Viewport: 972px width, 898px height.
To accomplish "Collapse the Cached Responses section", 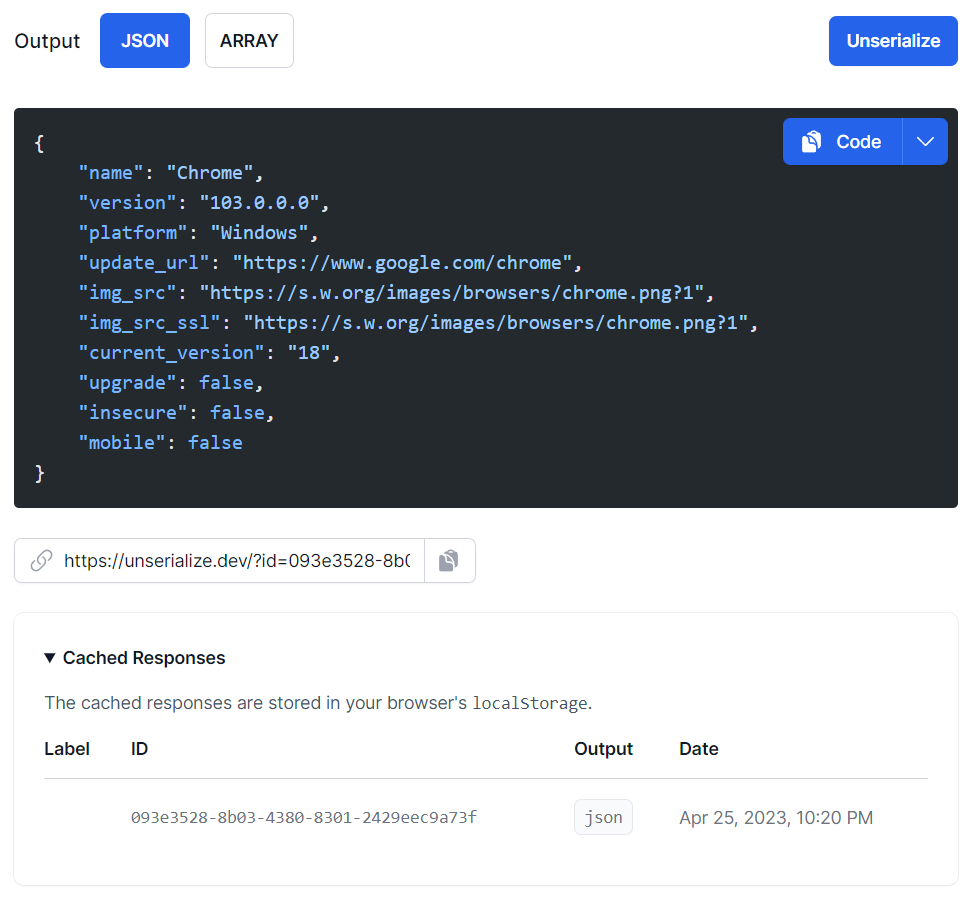I will [x=135, y=658].
